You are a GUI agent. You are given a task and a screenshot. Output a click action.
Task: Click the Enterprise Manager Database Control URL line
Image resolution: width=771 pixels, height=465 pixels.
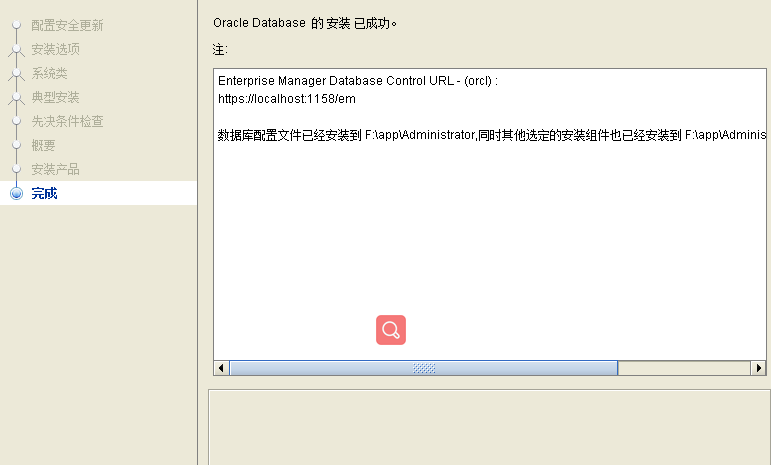[x=358, y=81]
